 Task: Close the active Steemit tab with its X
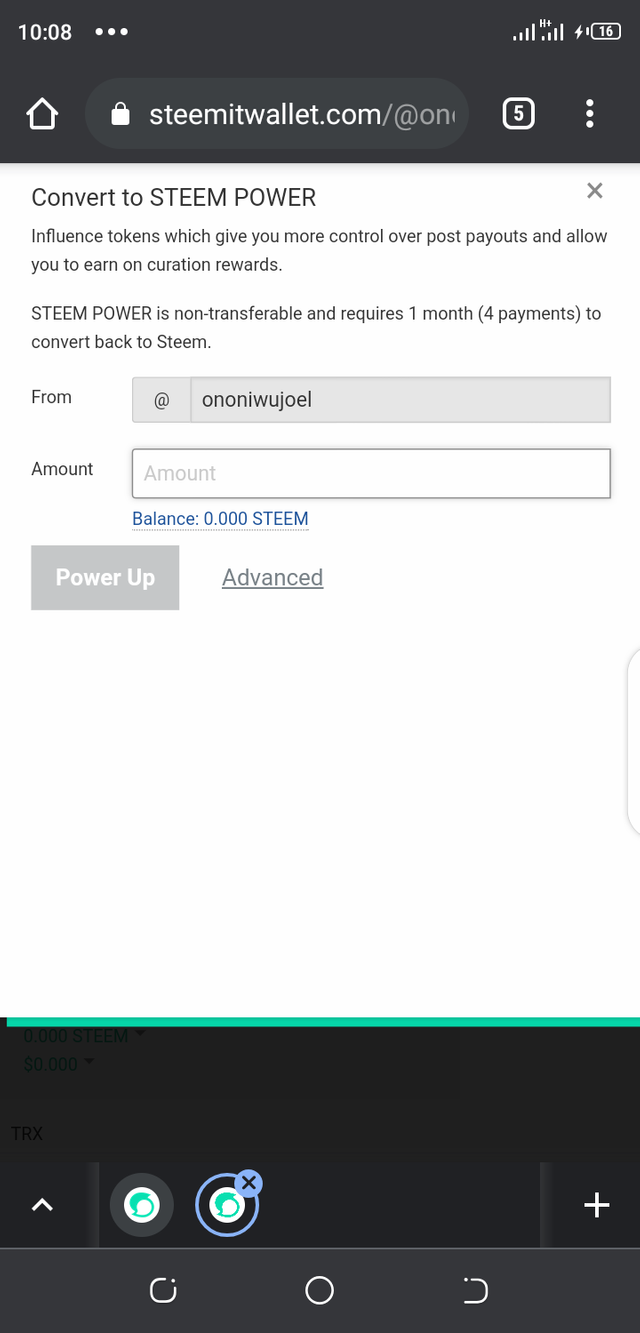tap(249, 1182)
